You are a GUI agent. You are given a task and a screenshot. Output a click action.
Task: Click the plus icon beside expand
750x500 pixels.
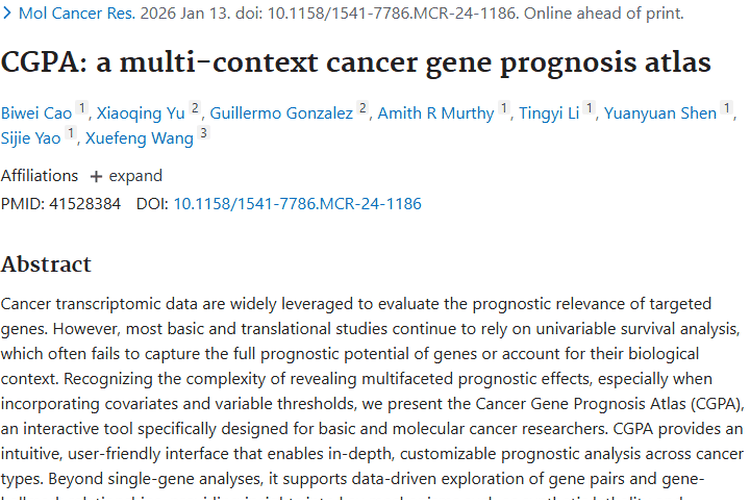click(96, 176)
